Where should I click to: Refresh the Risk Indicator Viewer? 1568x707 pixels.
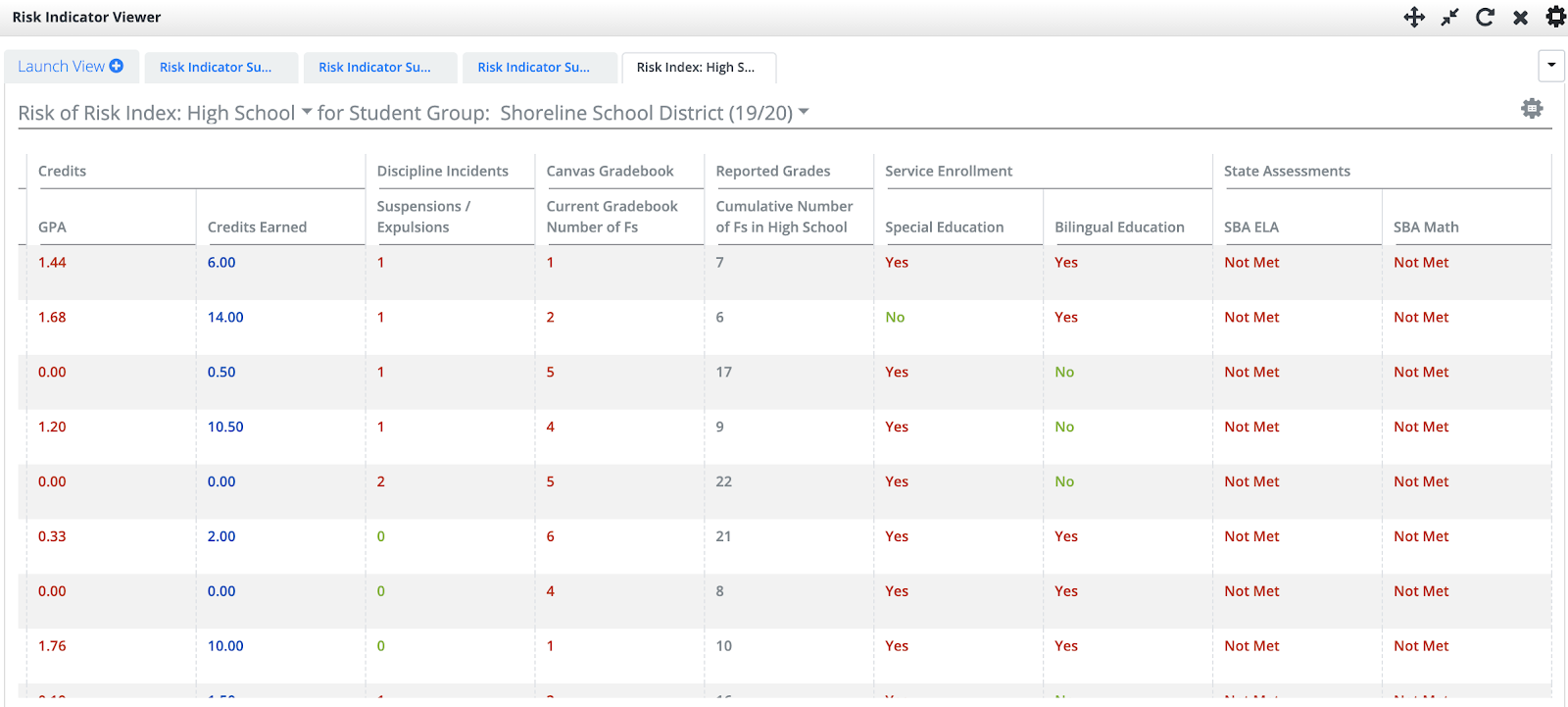(x=1485, y=17)
